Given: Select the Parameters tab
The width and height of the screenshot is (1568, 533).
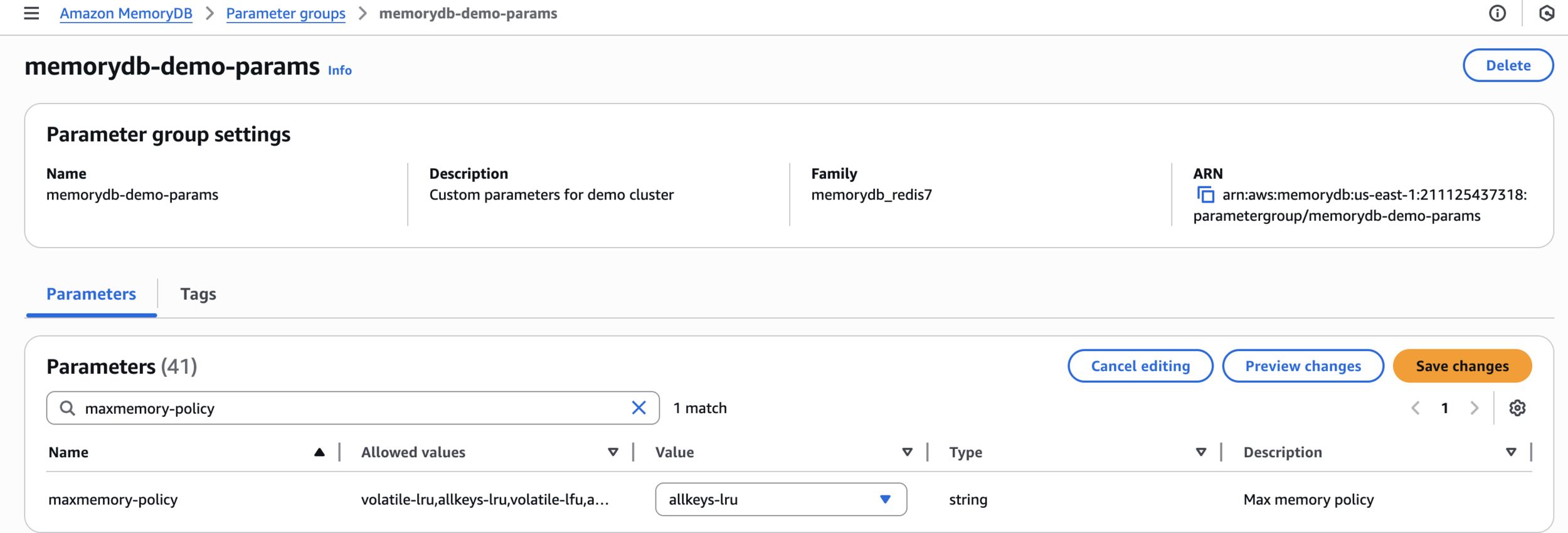Looking at the screenshot, I should [92, 294].
